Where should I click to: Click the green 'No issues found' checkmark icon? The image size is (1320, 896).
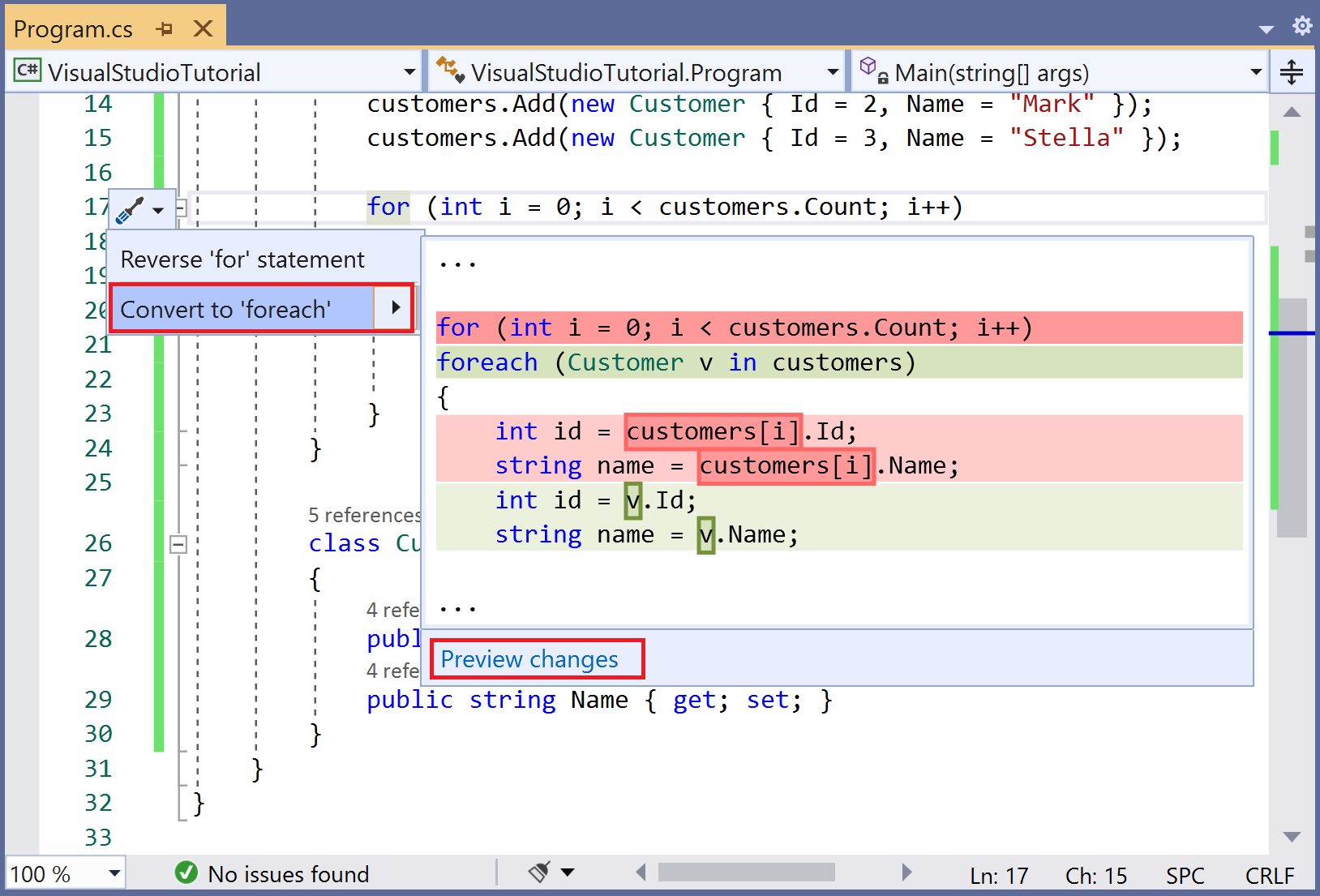click(186, 872)
